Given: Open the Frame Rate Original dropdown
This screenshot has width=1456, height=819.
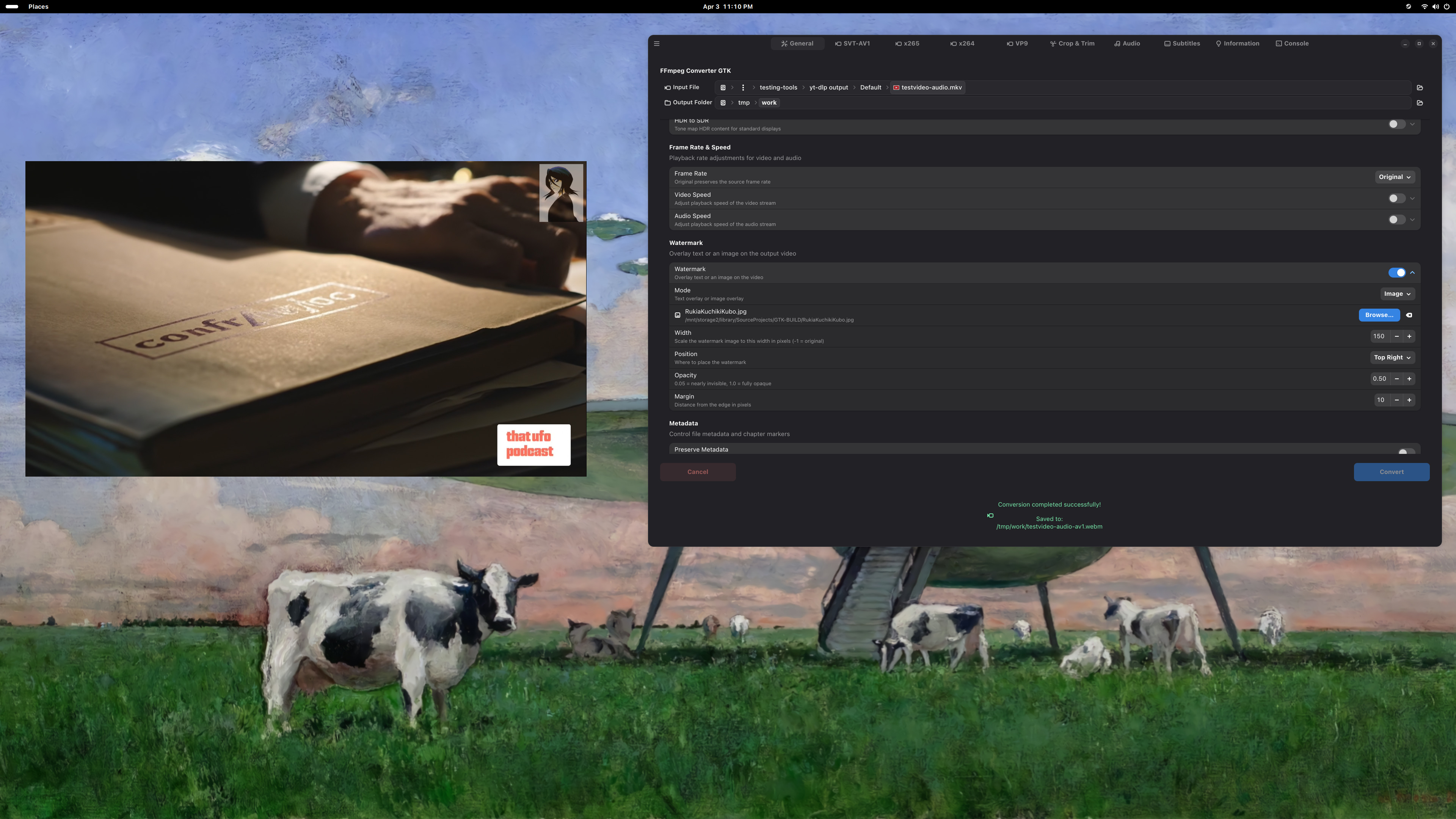Looking at the screenshot, I should pyautogui.click(x=1395, y=177).
